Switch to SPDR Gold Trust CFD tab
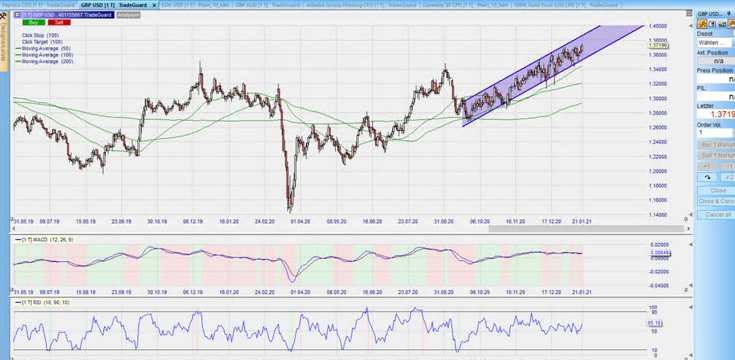Image resolution: width=735 pixels, height=360 pixels. tap(567, 5)
